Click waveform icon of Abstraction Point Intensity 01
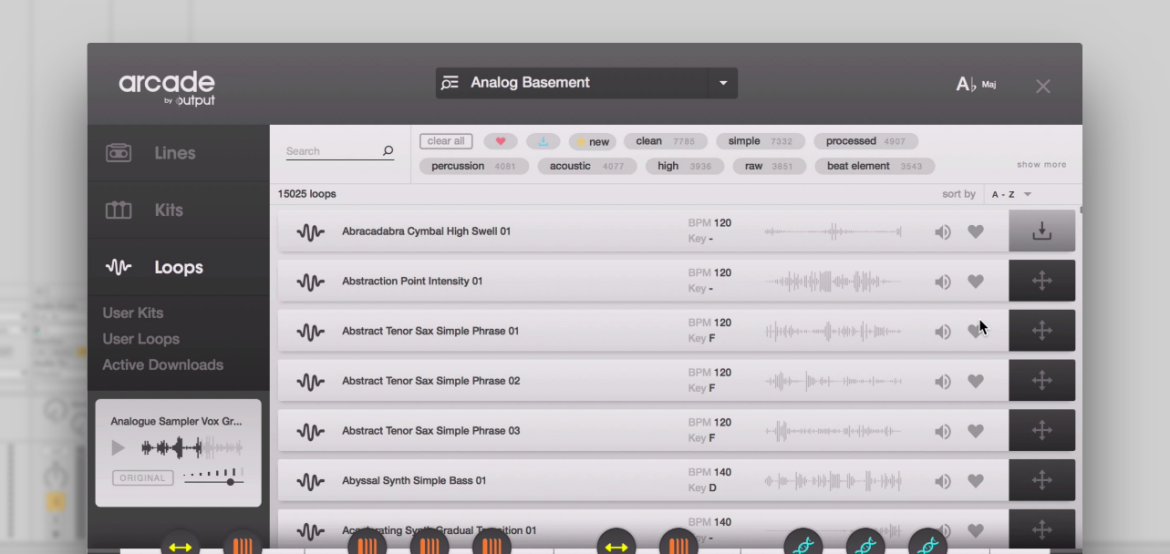 pyautogui.click(x=310, y=282)
